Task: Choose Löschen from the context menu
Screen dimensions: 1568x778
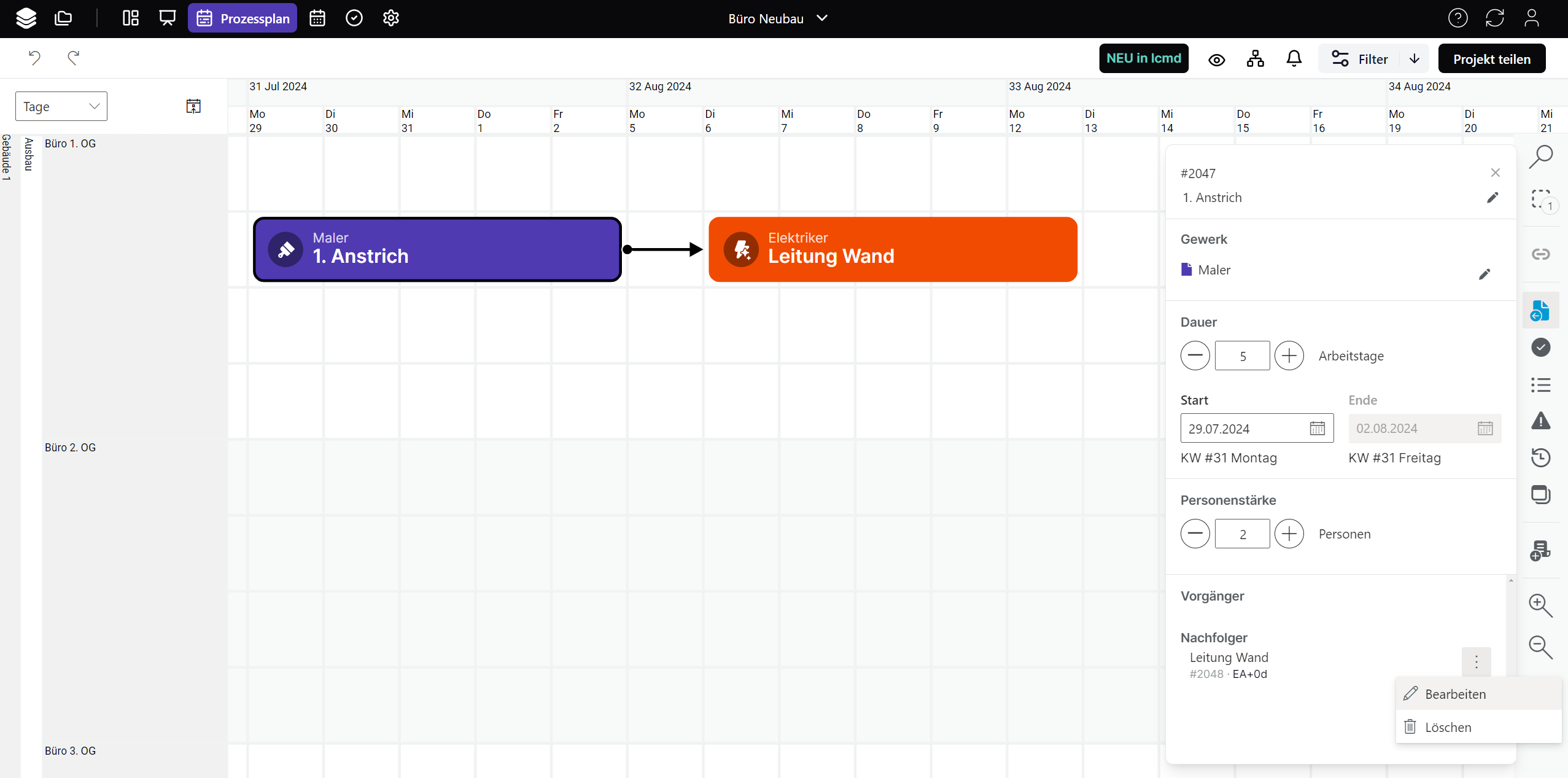Action: (x=1448, y=727)
